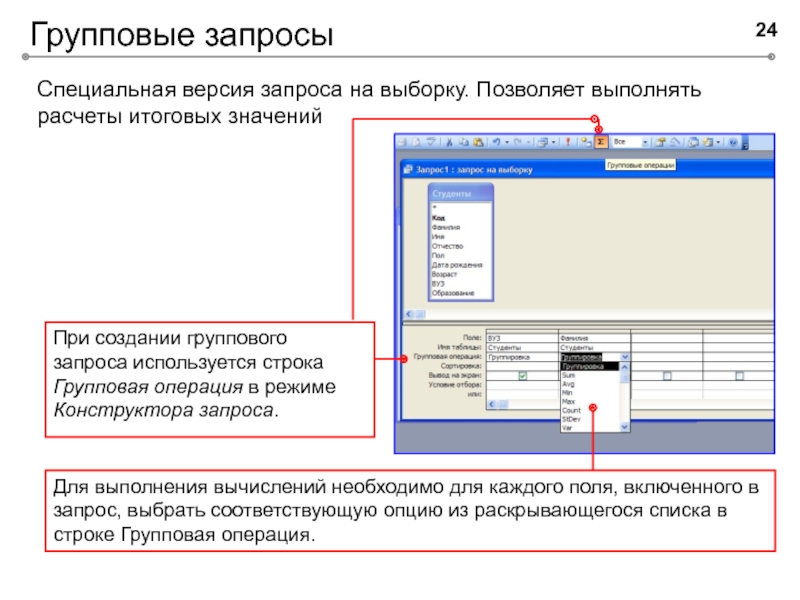Click the Copy toolbar icon
Viewport: 800px width, 600px height.
tap(464, 142)
